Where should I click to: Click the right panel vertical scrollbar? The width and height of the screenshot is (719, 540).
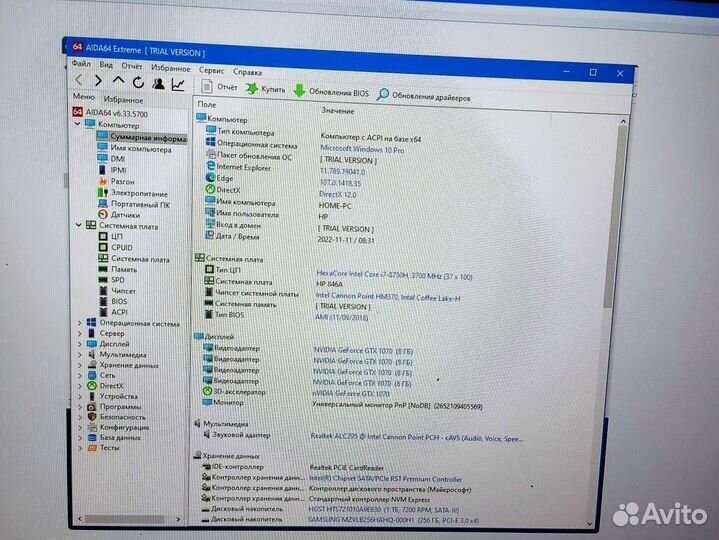623,300
